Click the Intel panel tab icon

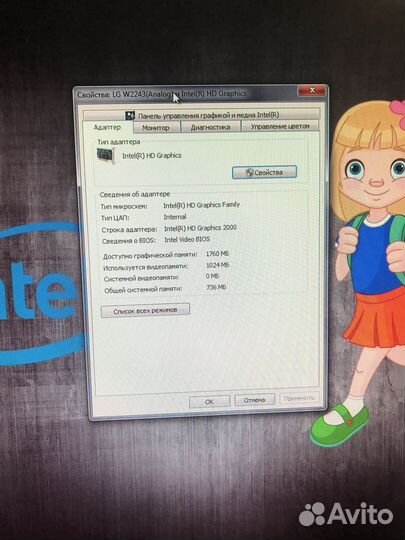tap(130, 115)
